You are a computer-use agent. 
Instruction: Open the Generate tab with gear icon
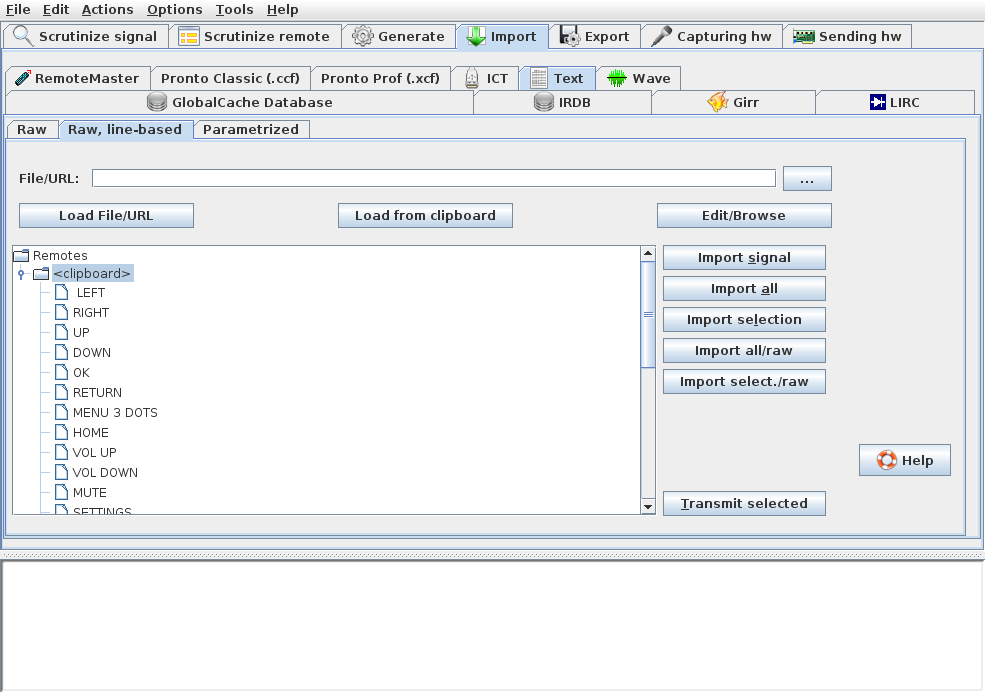[x=398, y=37]
